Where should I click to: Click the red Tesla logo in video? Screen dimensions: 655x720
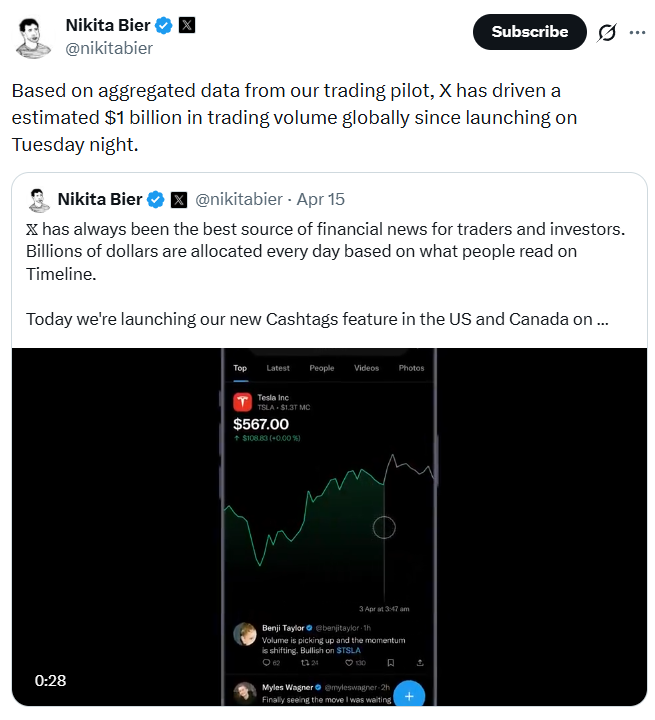pyautogui.click(x=242, y=403)
